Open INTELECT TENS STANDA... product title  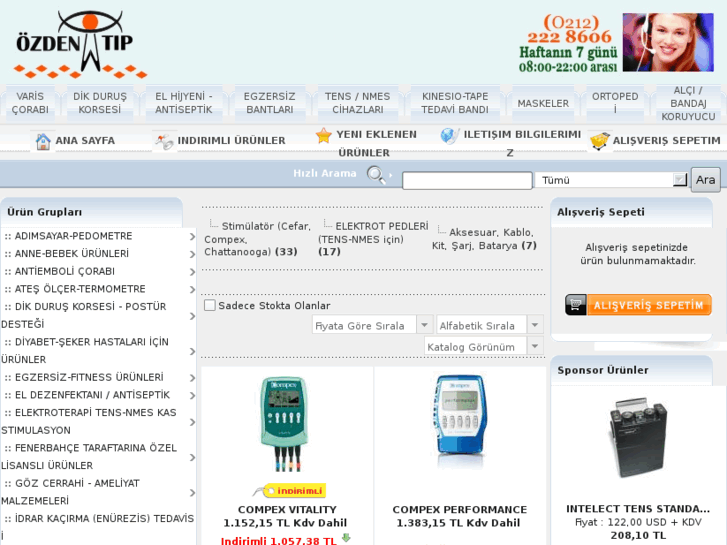point(638,509)
